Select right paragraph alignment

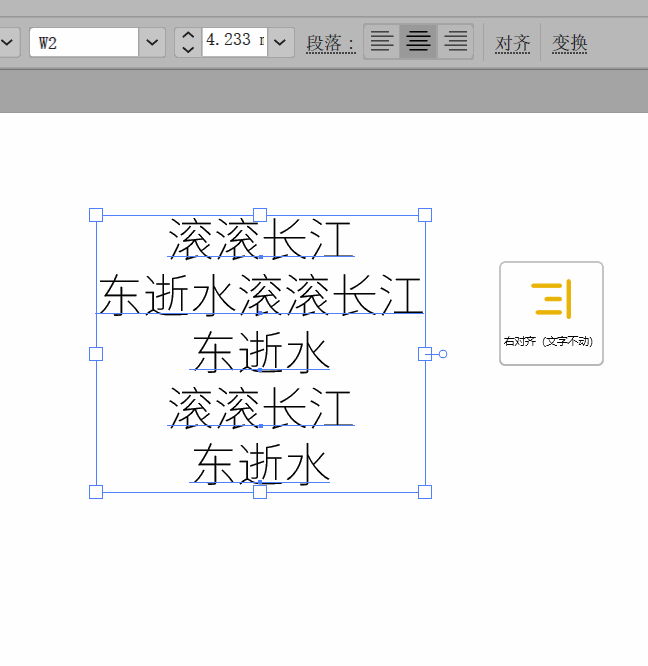coord(455,42)
